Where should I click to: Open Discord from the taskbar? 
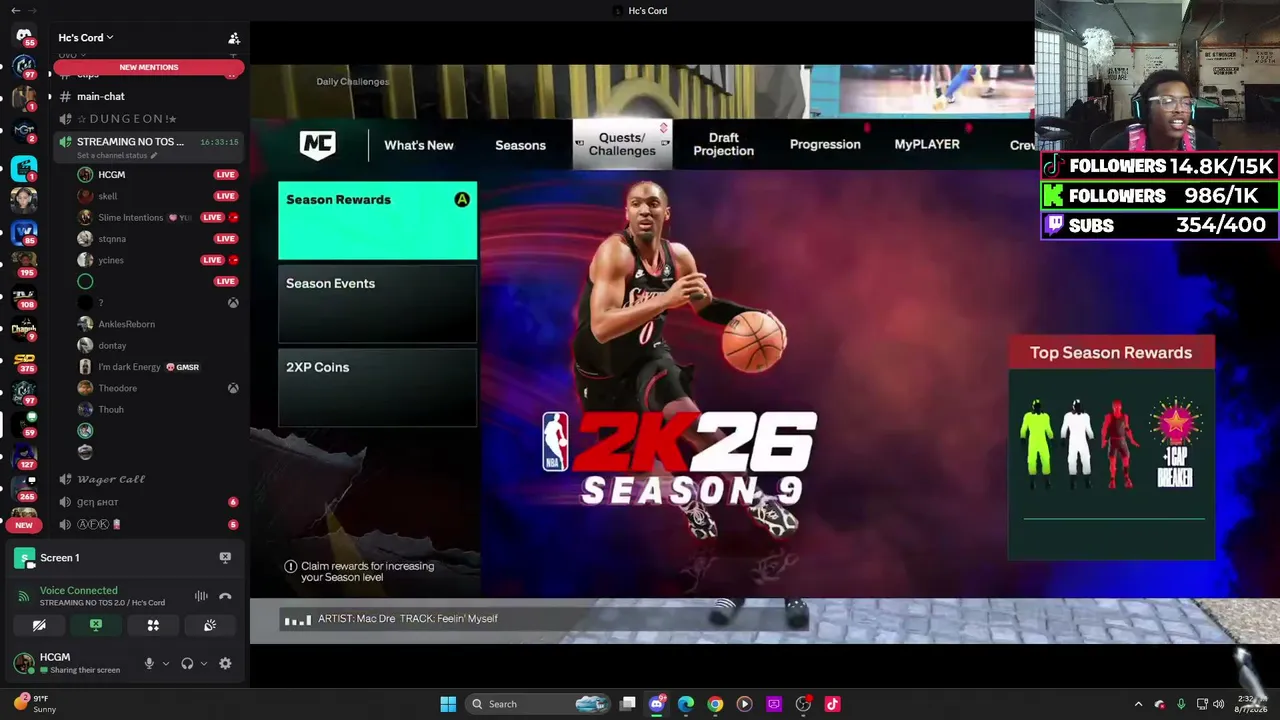point(657,704)
